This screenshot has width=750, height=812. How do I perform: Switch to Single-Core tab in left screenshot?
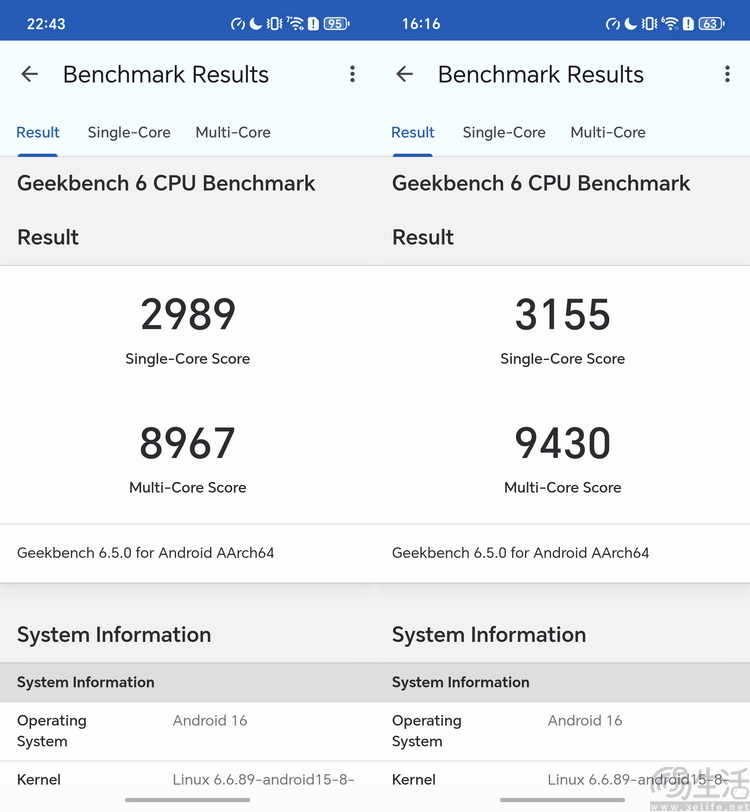pos(129,132)
